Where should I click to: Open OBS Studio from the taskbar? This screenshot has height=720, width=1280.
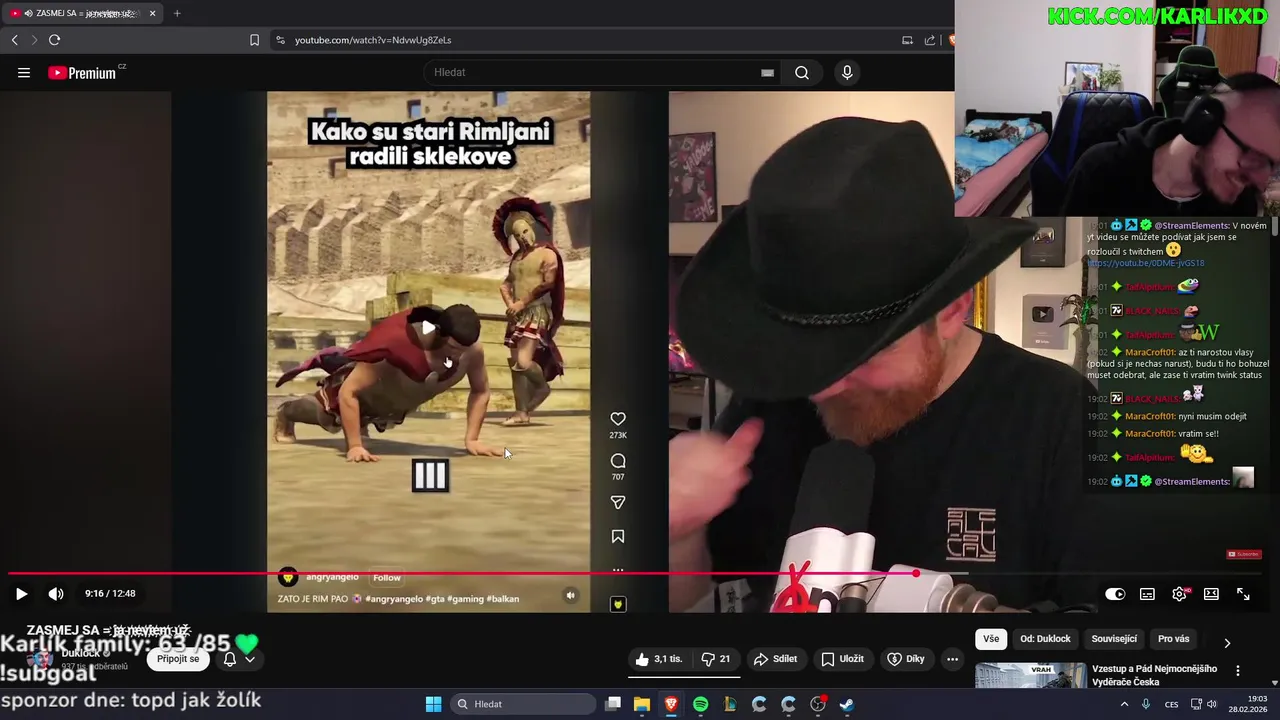(x=818, y=704)
